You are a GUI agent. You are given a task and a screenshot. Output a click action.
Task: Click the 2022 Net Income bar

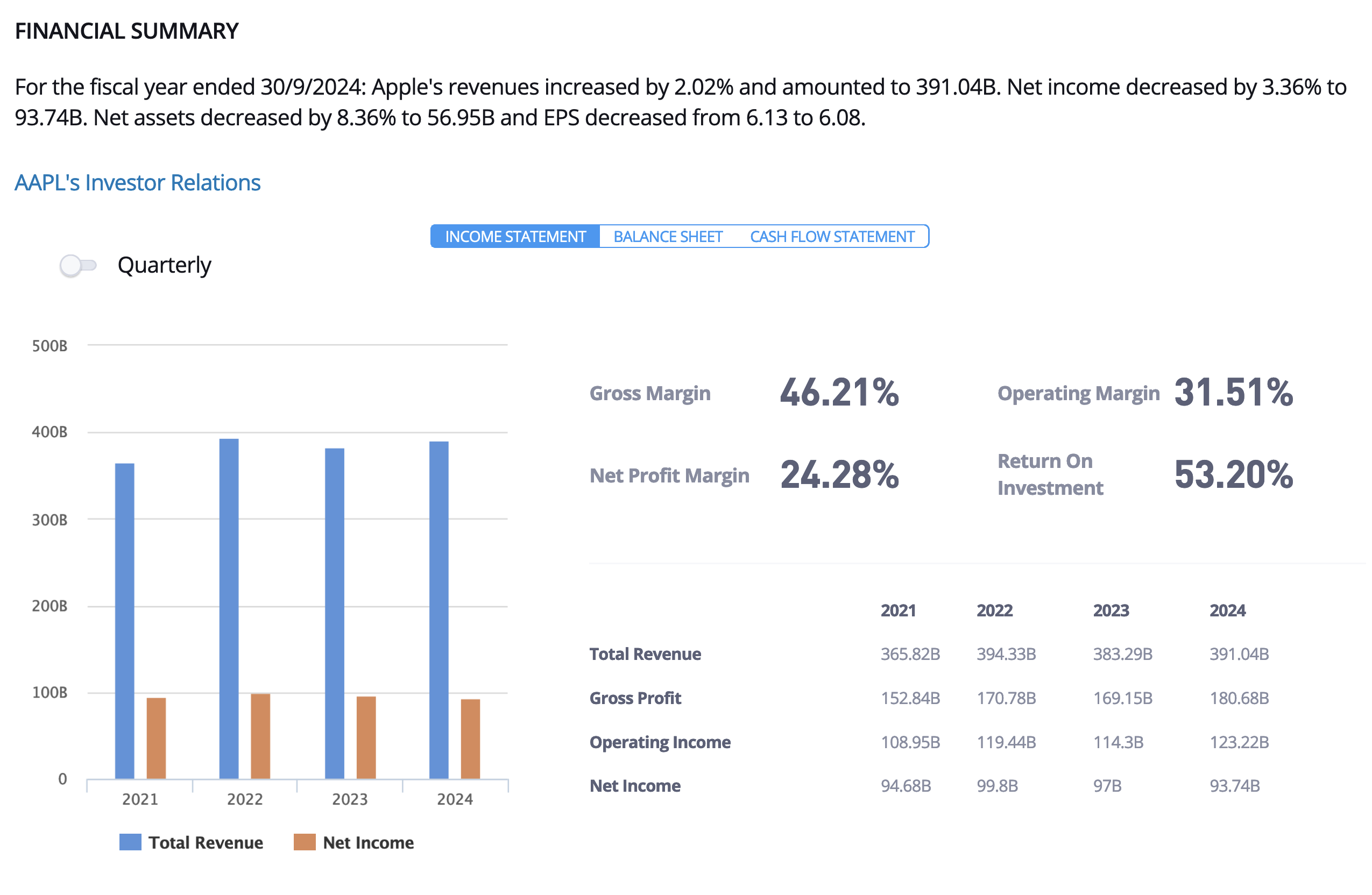pyautogui.click(x=260, y=736)
